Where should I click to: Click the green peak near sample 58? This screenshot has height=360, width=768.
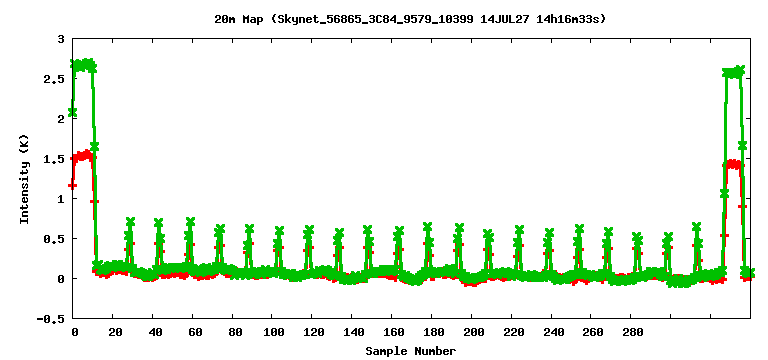point(191,222)
